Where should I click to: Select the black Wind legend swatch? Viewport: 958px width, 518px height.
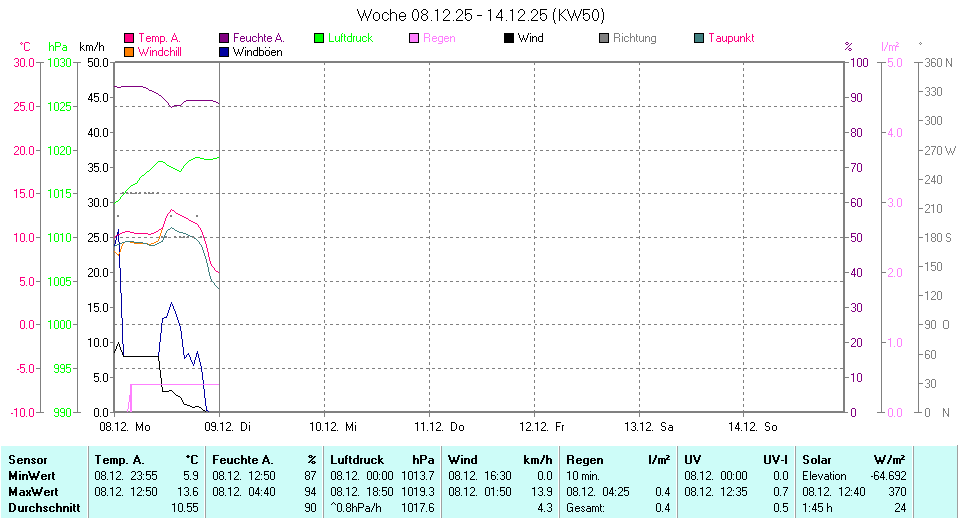(509, 38)
